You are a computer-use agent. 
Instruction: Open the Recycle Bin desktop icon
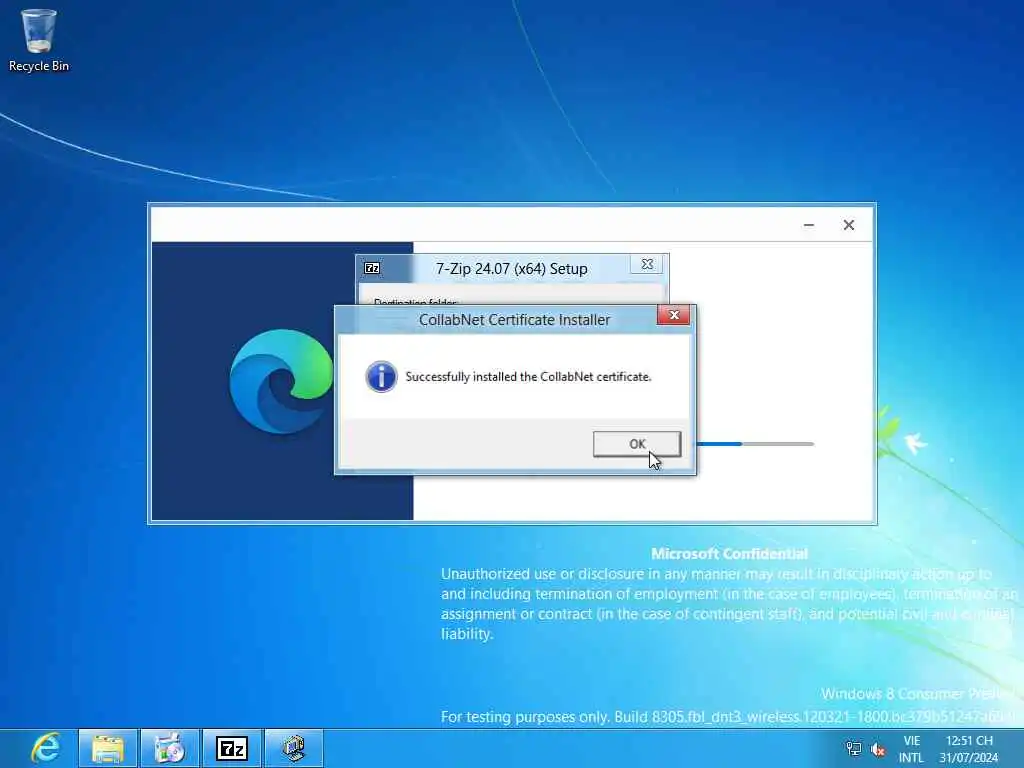coord(39,40)
